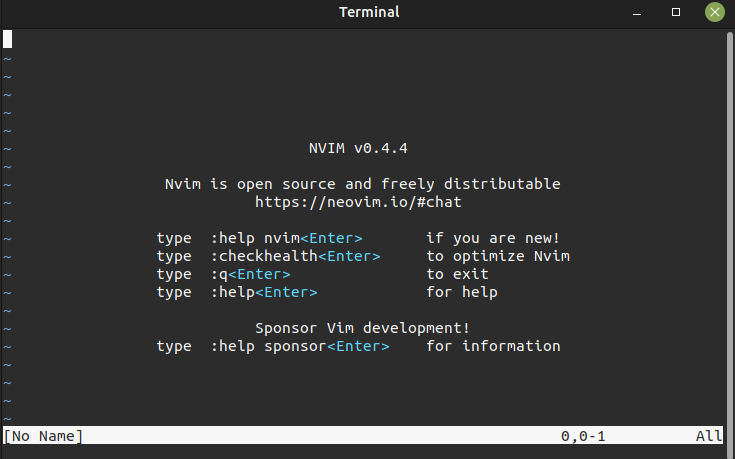Maximize the Terminal window
735x459 pixels.
675,12
